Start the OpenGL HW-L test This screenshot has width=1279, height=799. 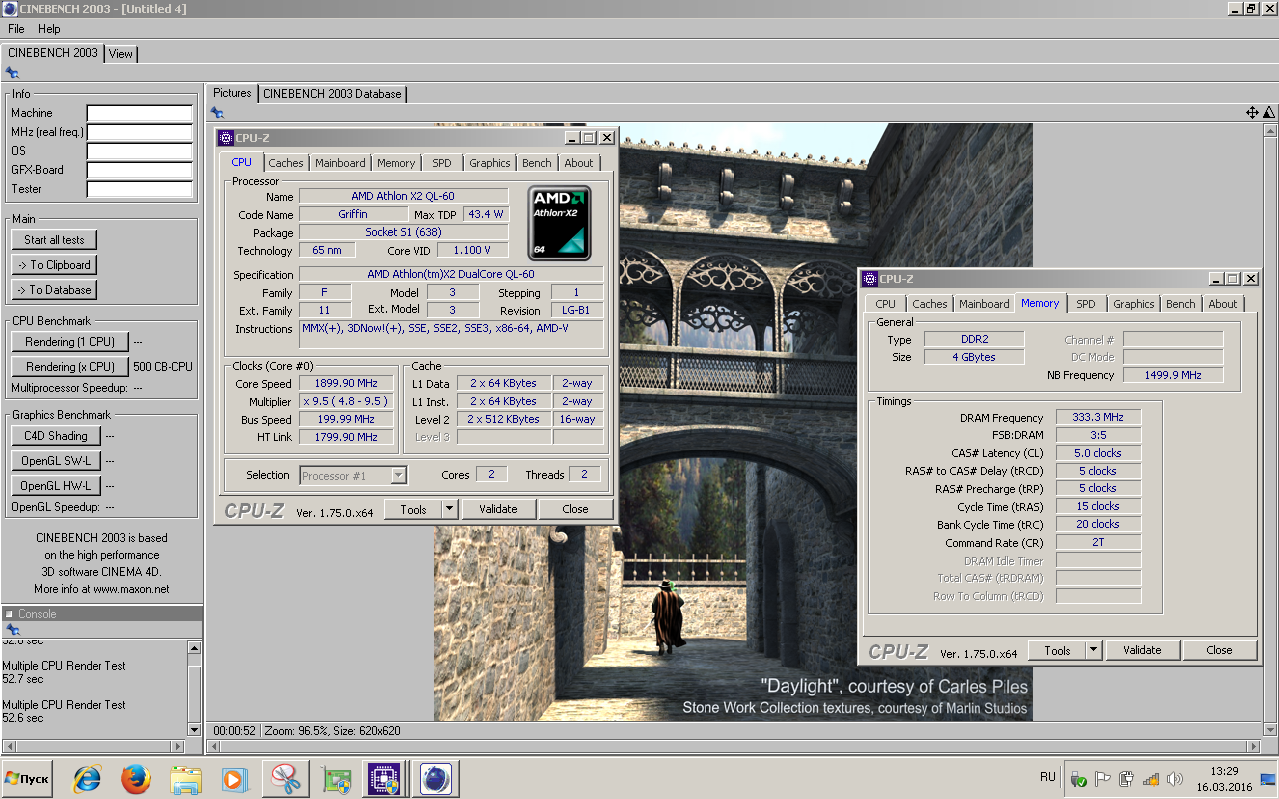(x=56, y=486)
